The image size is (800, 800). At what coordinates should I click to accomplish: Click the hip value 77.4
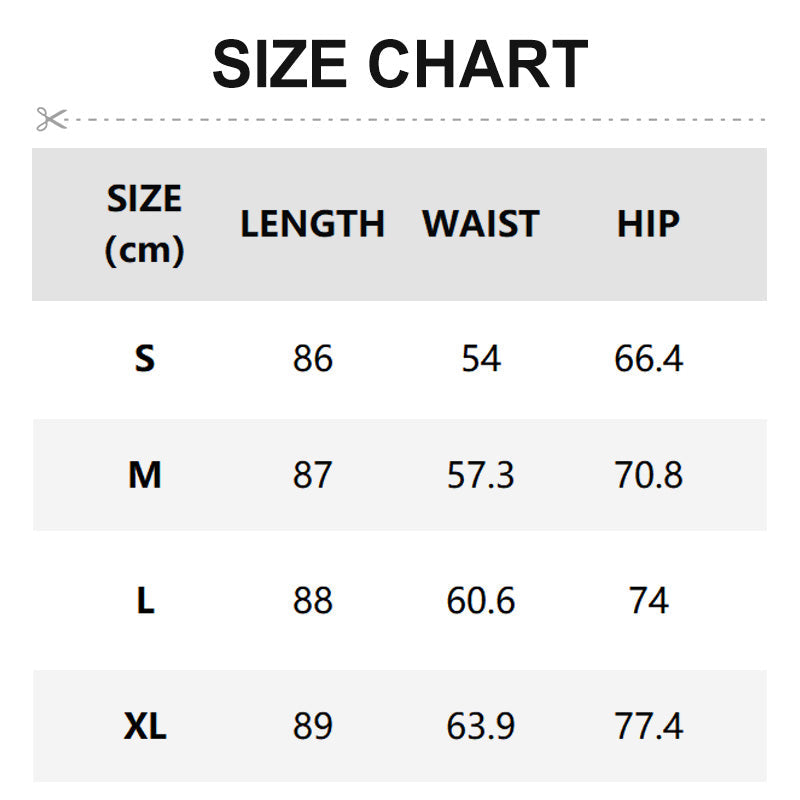pos(648,726)
